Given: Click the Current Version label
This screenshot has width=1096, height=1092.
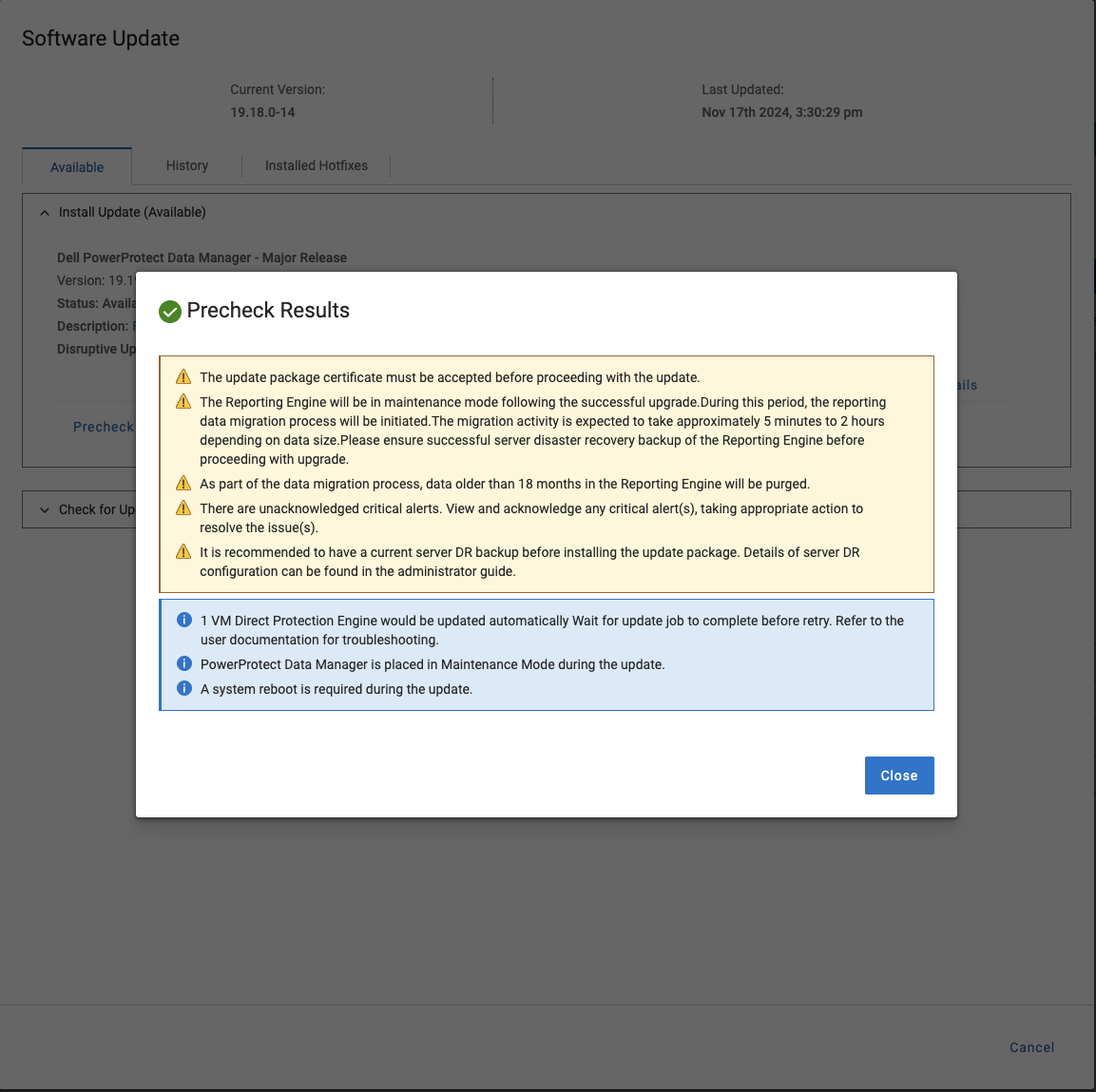Looking at the screenshot, I should point(278,89).
